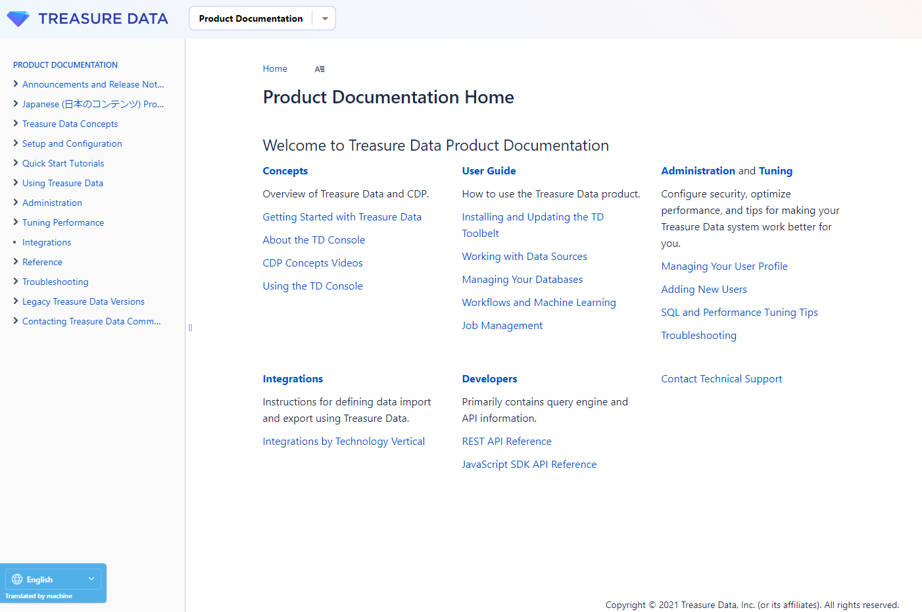The height and width of the screenshot is (612, 922).
Task: Open Getting Started with Treasure Data
Action: click(x=342, y=217)
